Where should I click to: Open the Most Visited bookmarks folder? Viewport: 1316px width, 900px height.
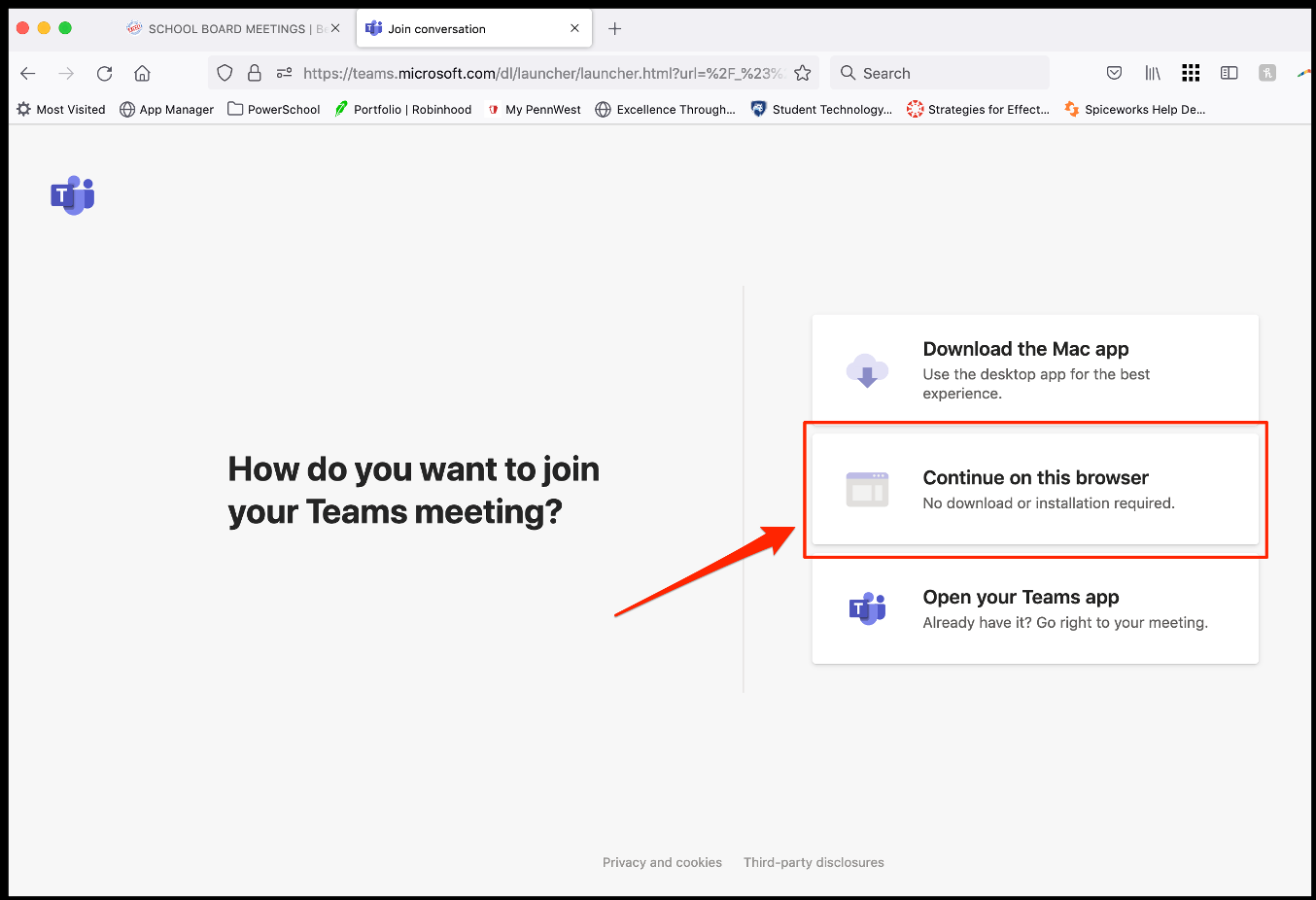(60, 109)
